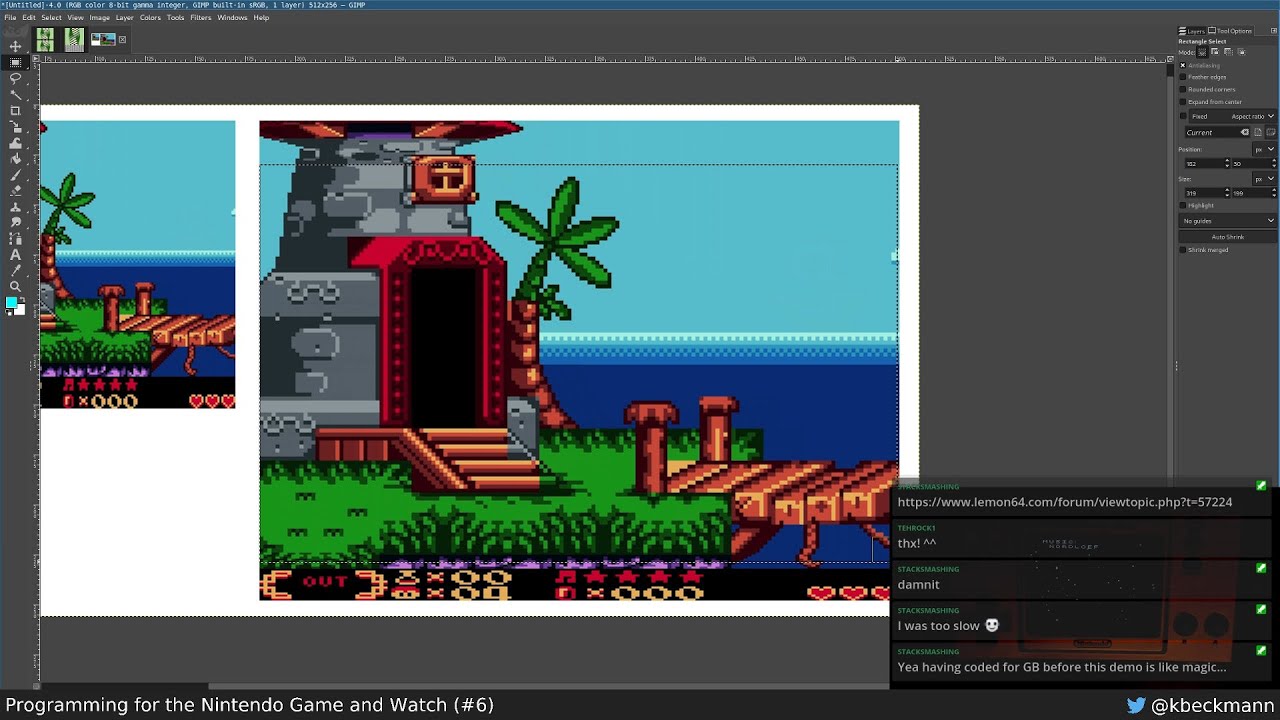Select the Warp Transform tool
This screenshot has width=1280, height=720.
pyautogui.click(x=15, y=142)
